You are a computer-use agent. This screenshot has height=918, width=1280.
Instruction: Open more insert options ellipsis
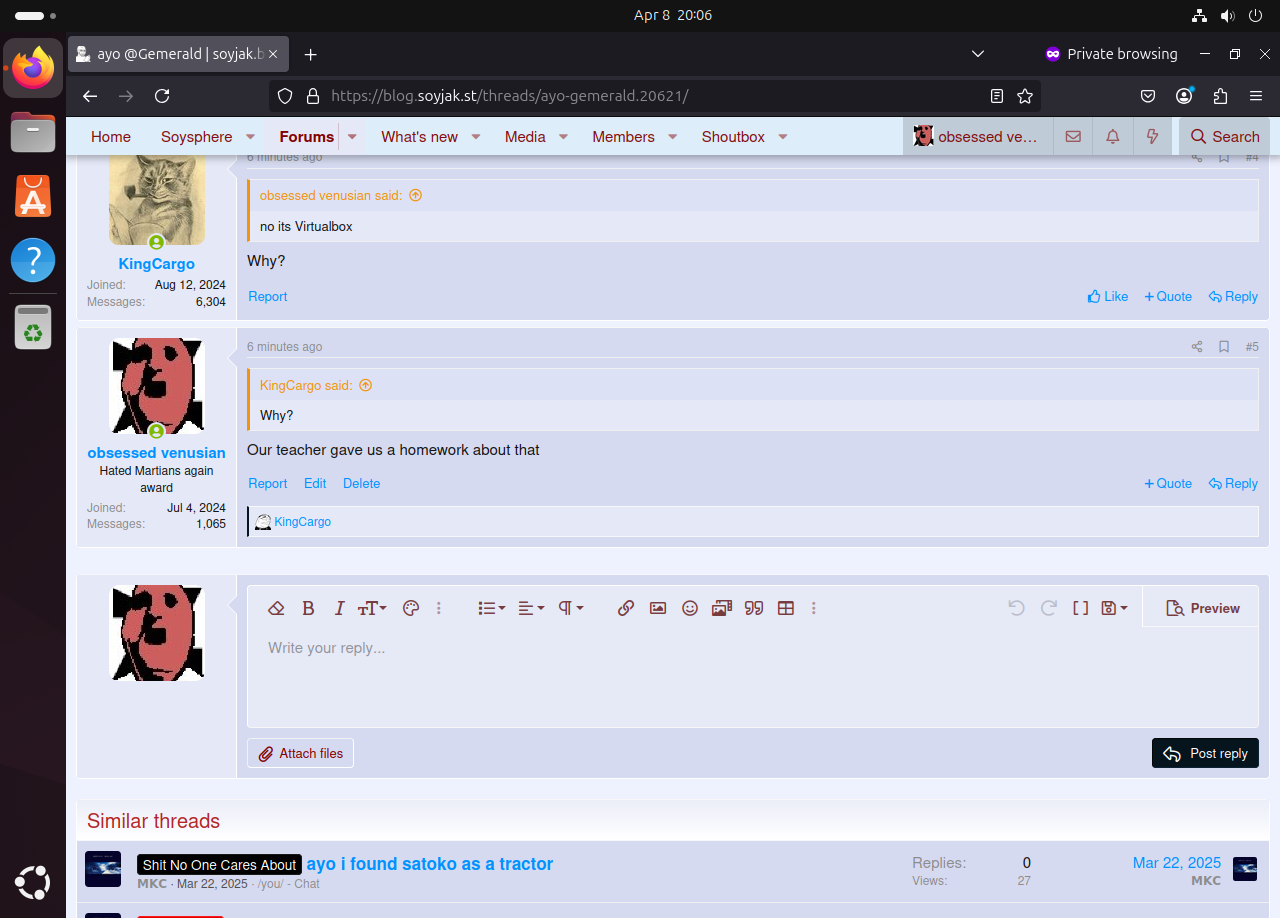pyautogui.click(x=814, y=608)
